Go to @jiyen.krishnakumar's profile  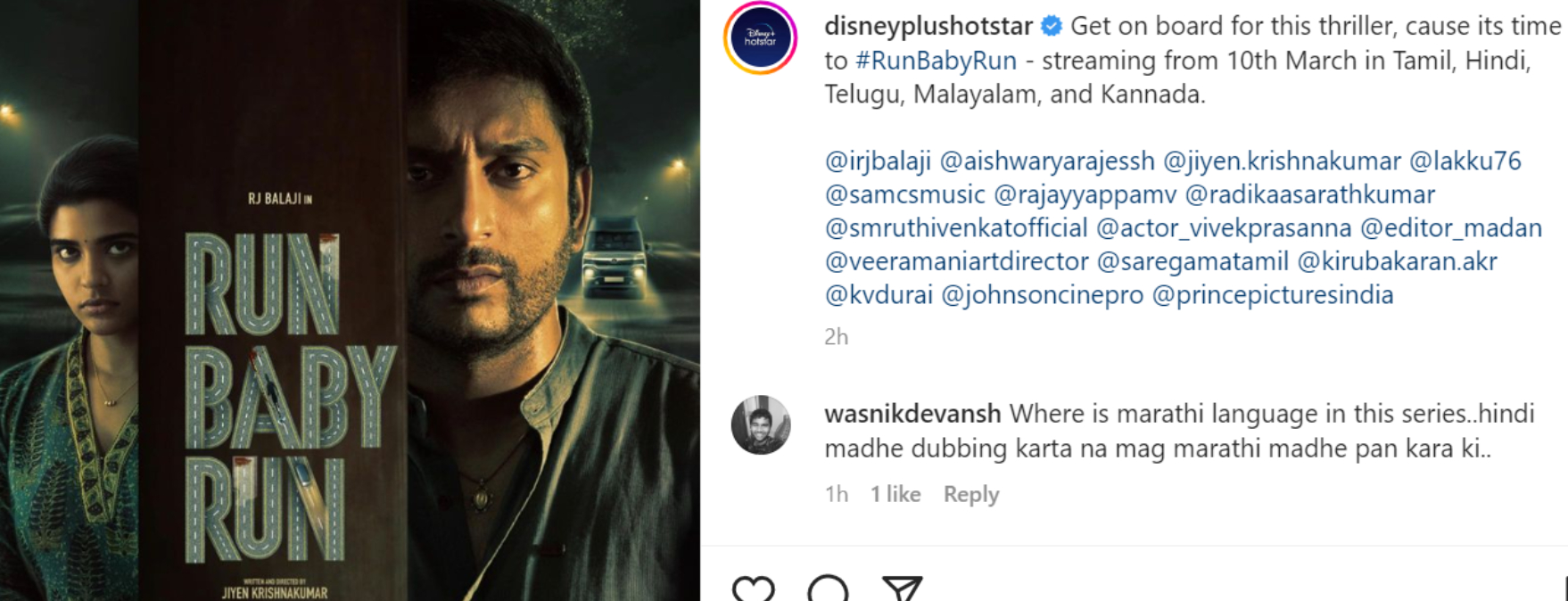click(1282, 161)
